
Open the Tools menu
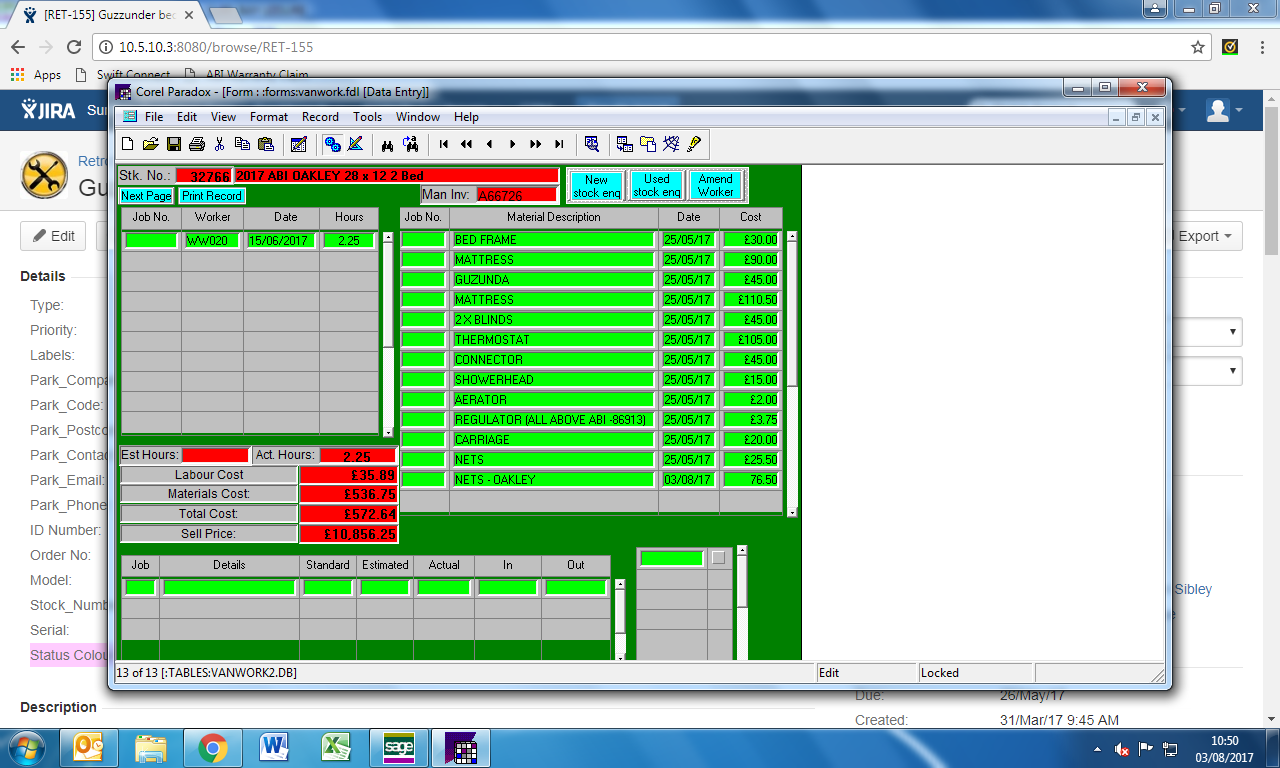[x=367, y=117]
